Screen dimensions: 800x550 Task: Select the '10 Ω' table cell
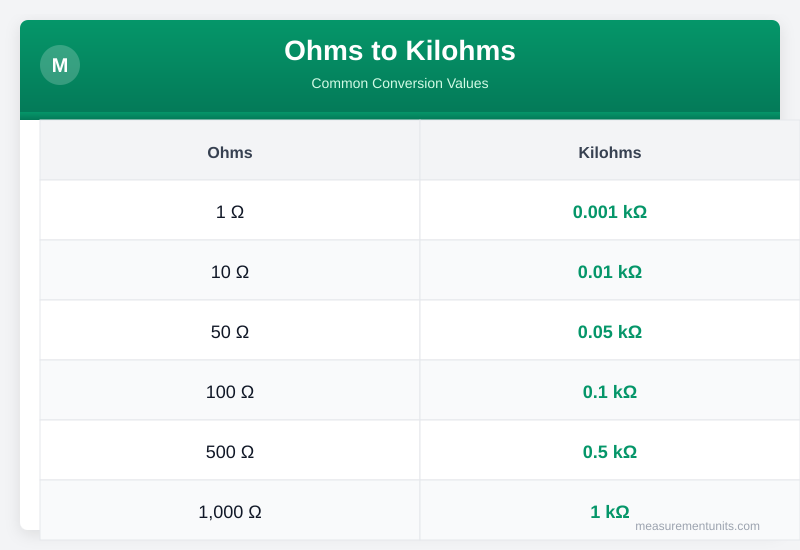230,270
